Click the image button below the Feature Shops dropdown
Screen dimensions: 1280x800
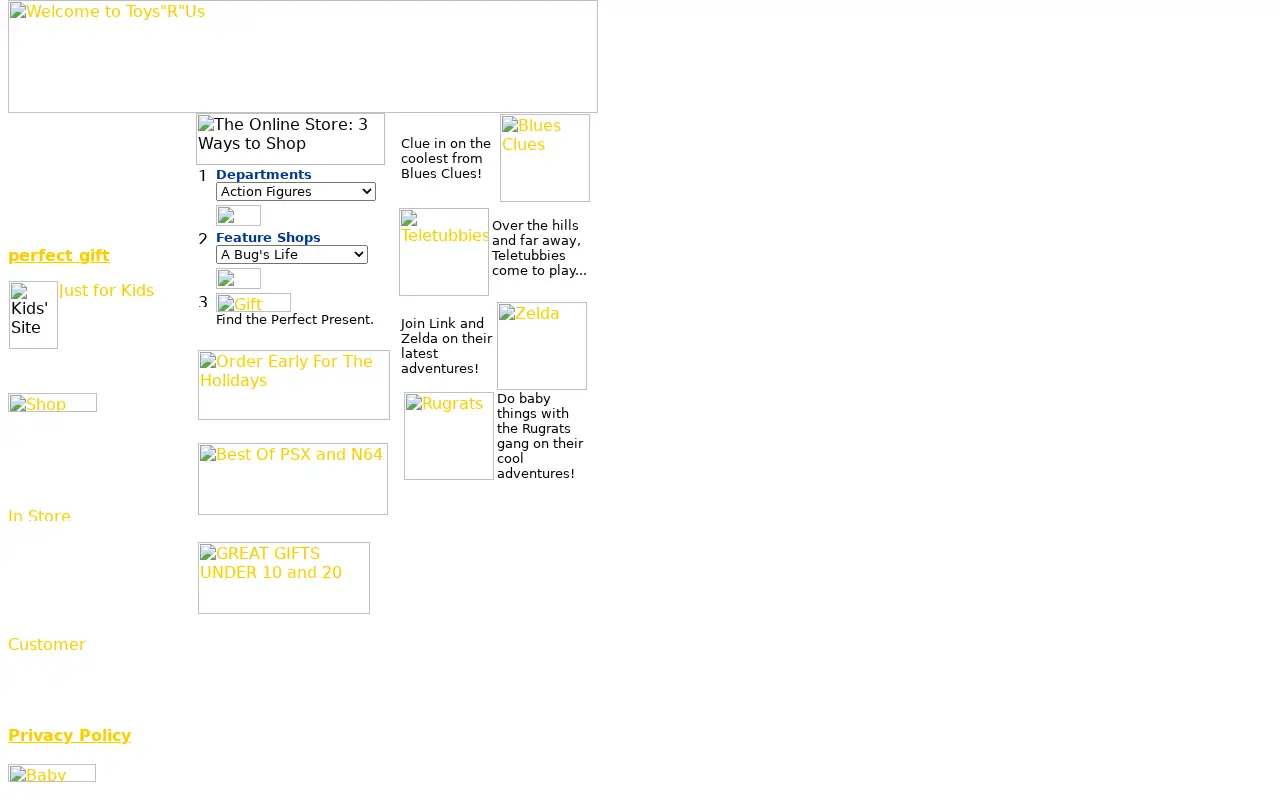pos(238,278)
